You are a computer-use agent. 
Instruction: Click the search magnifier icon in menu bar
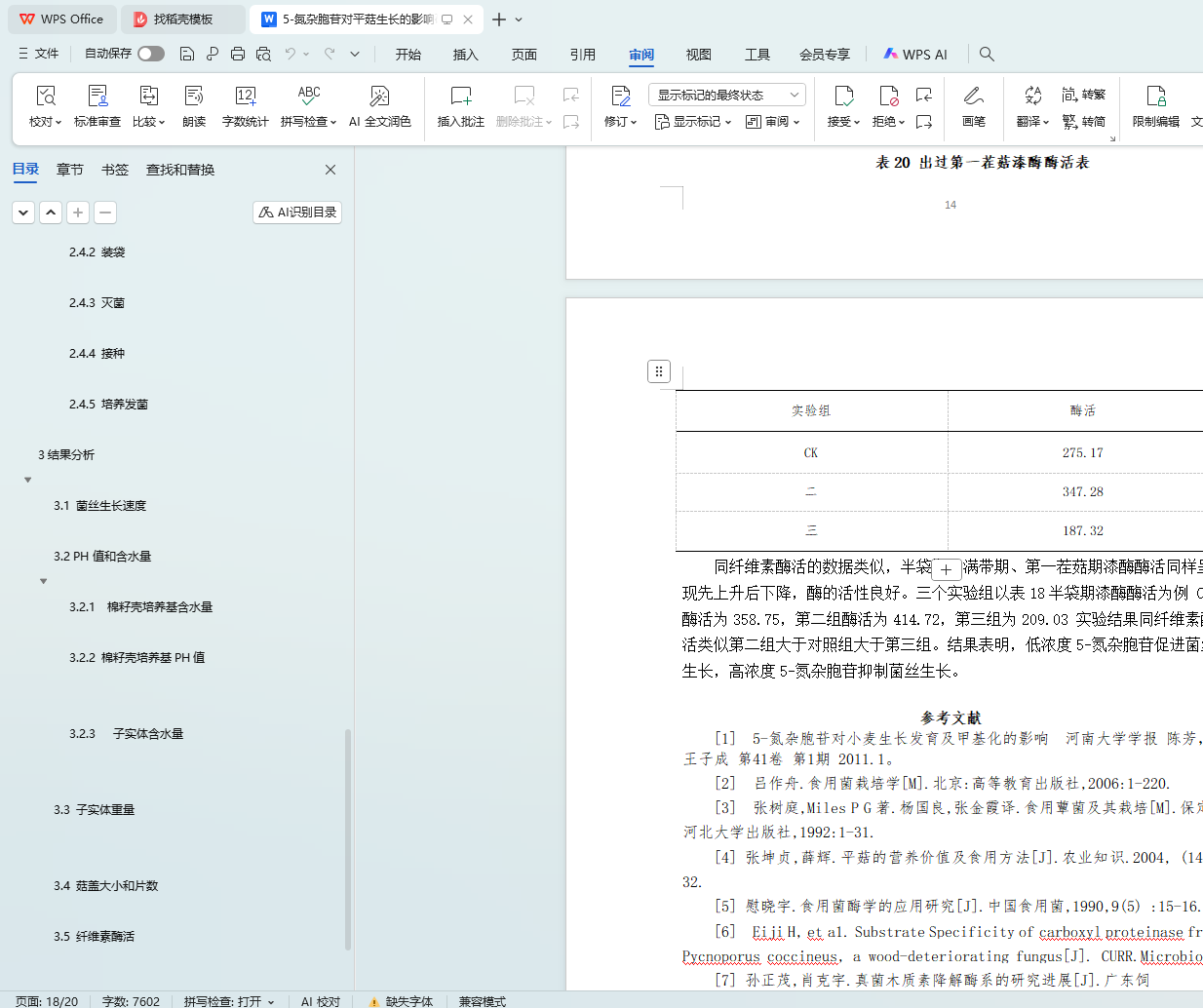tap(987, 54)
